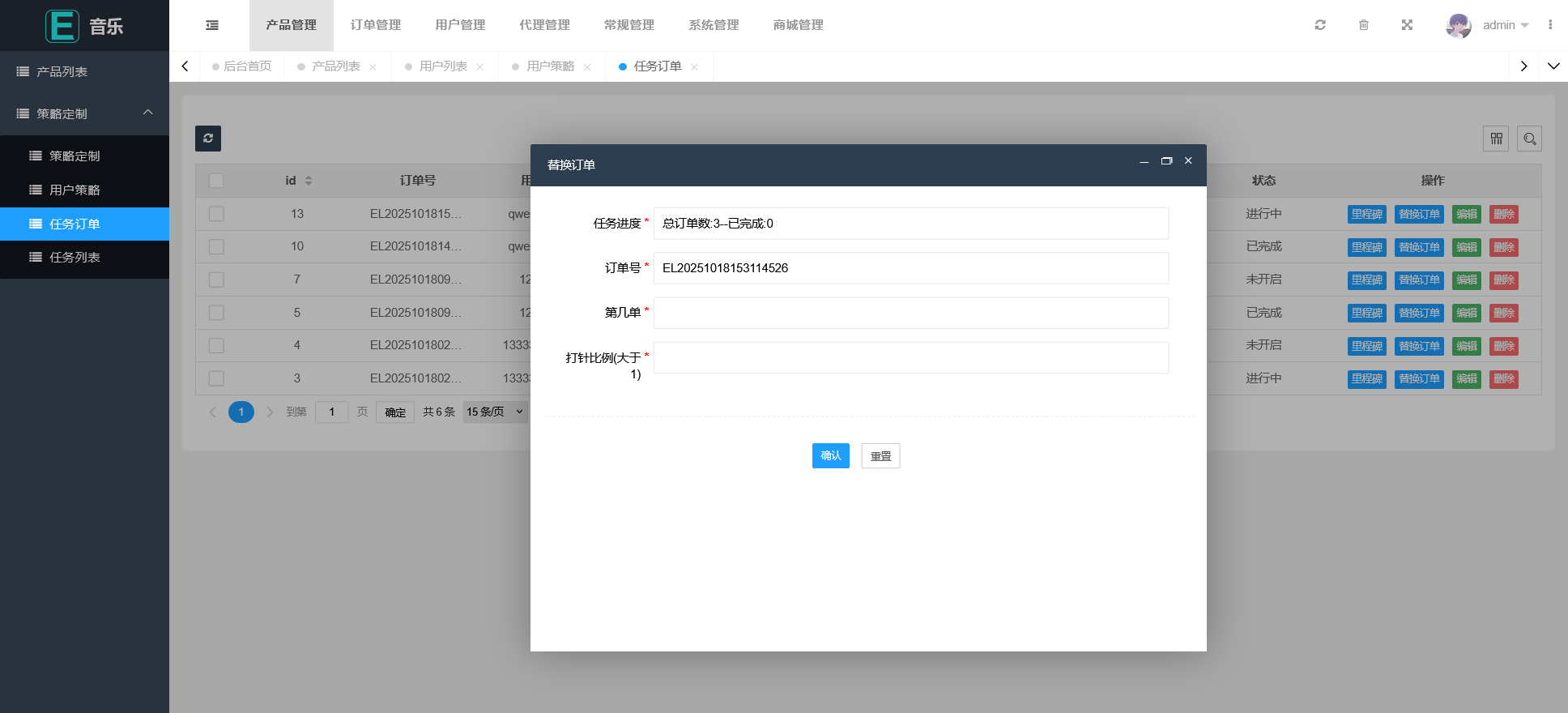Check the checkbox for row id 7

216,280
